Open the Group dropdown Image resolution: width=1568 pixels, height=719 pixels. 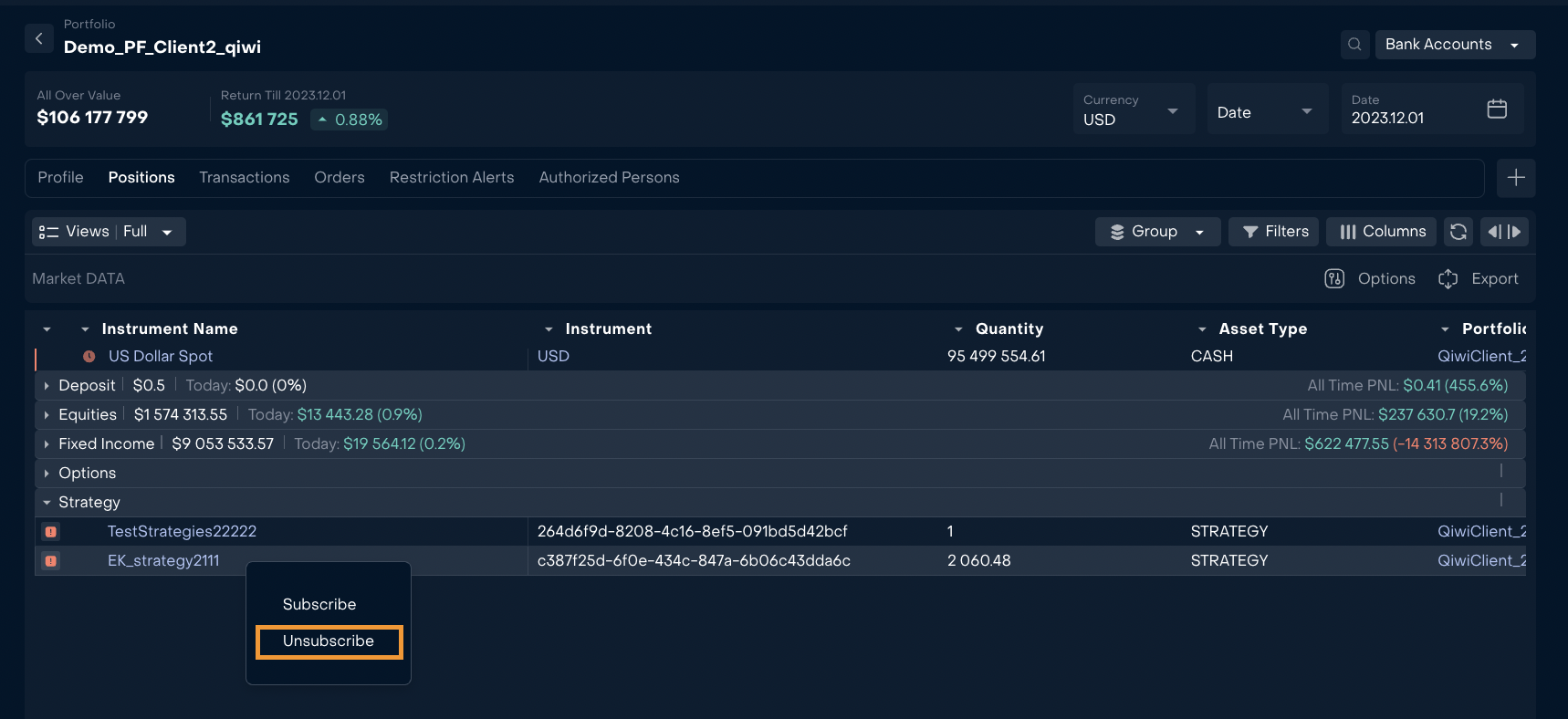pyautogui.click(x=1156, y=232)
